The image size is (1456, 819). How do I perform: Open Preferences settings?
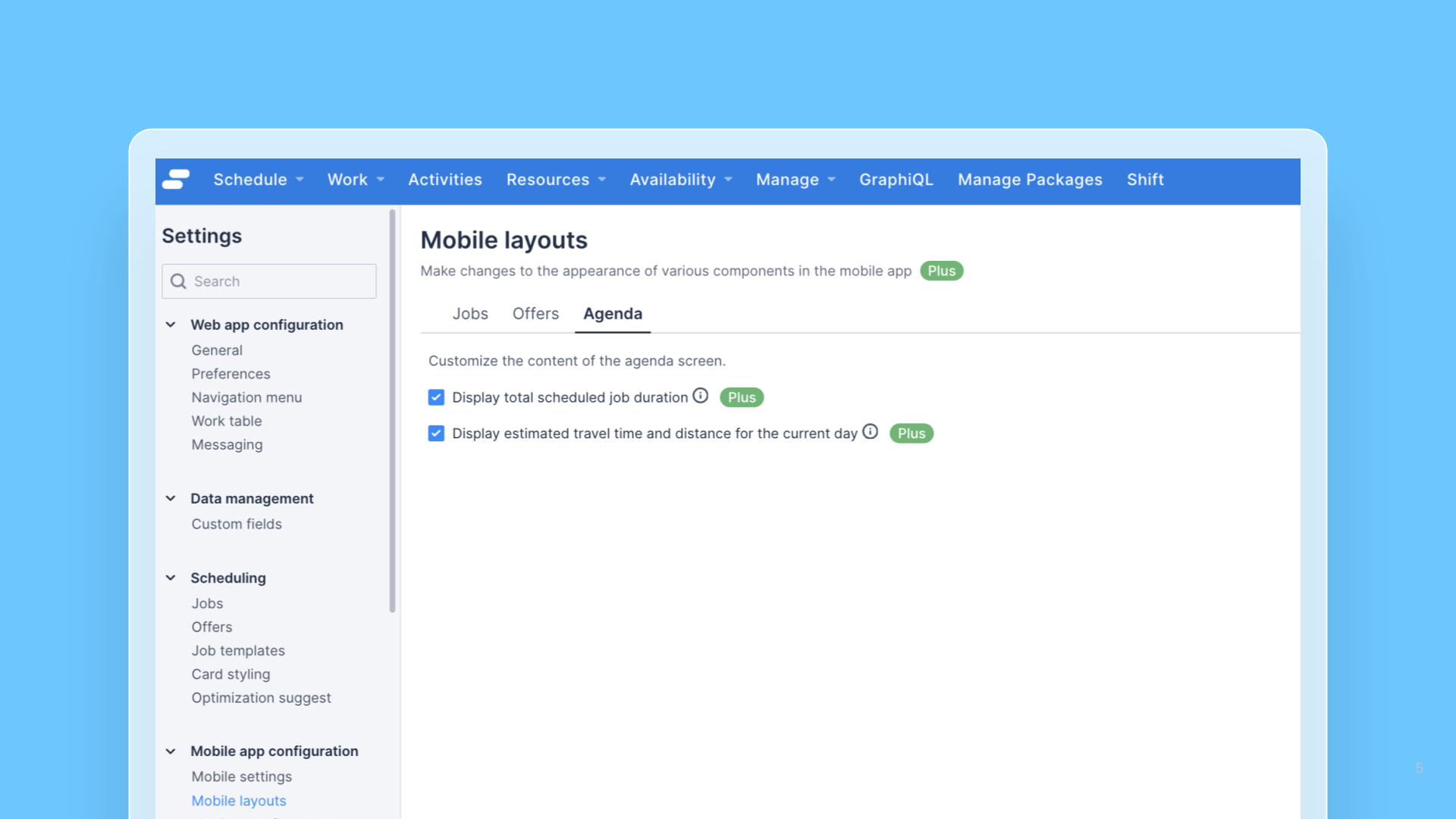pos(231,374)
